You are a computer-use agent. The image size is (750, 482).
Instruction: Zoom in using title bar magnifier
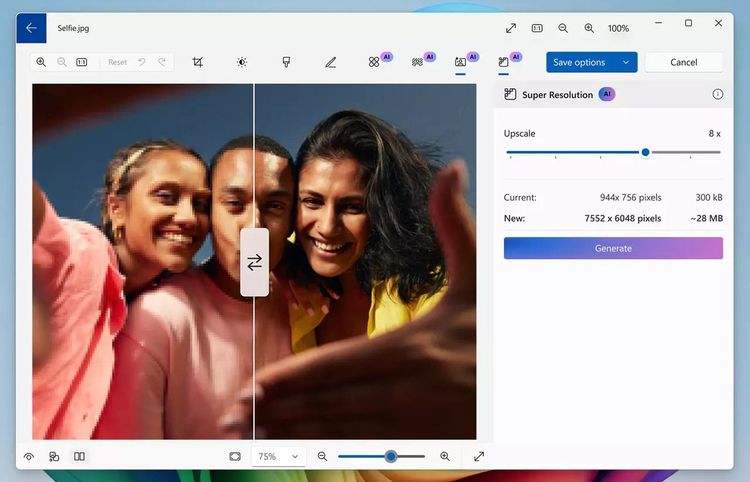click(x=589, y=28)
